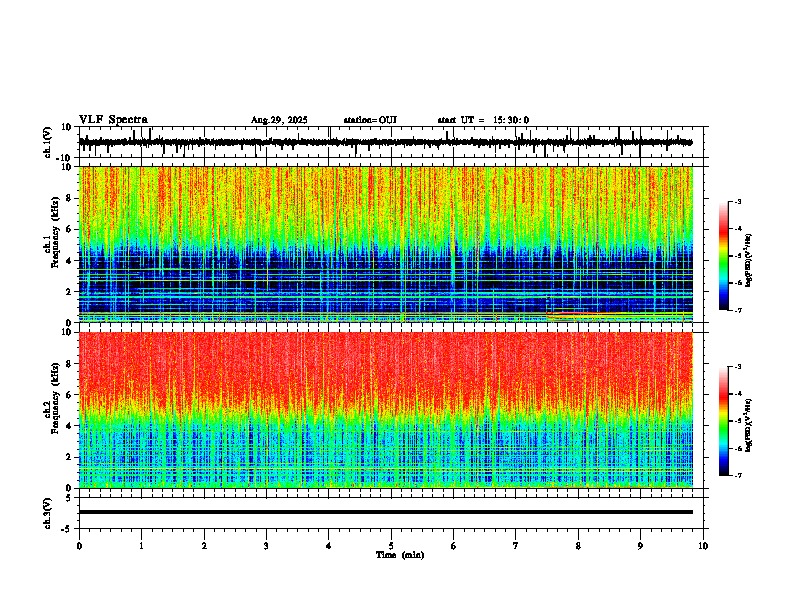Click the 'station=OUJ' label
The image size is (792, 612).
pos(370,120)
